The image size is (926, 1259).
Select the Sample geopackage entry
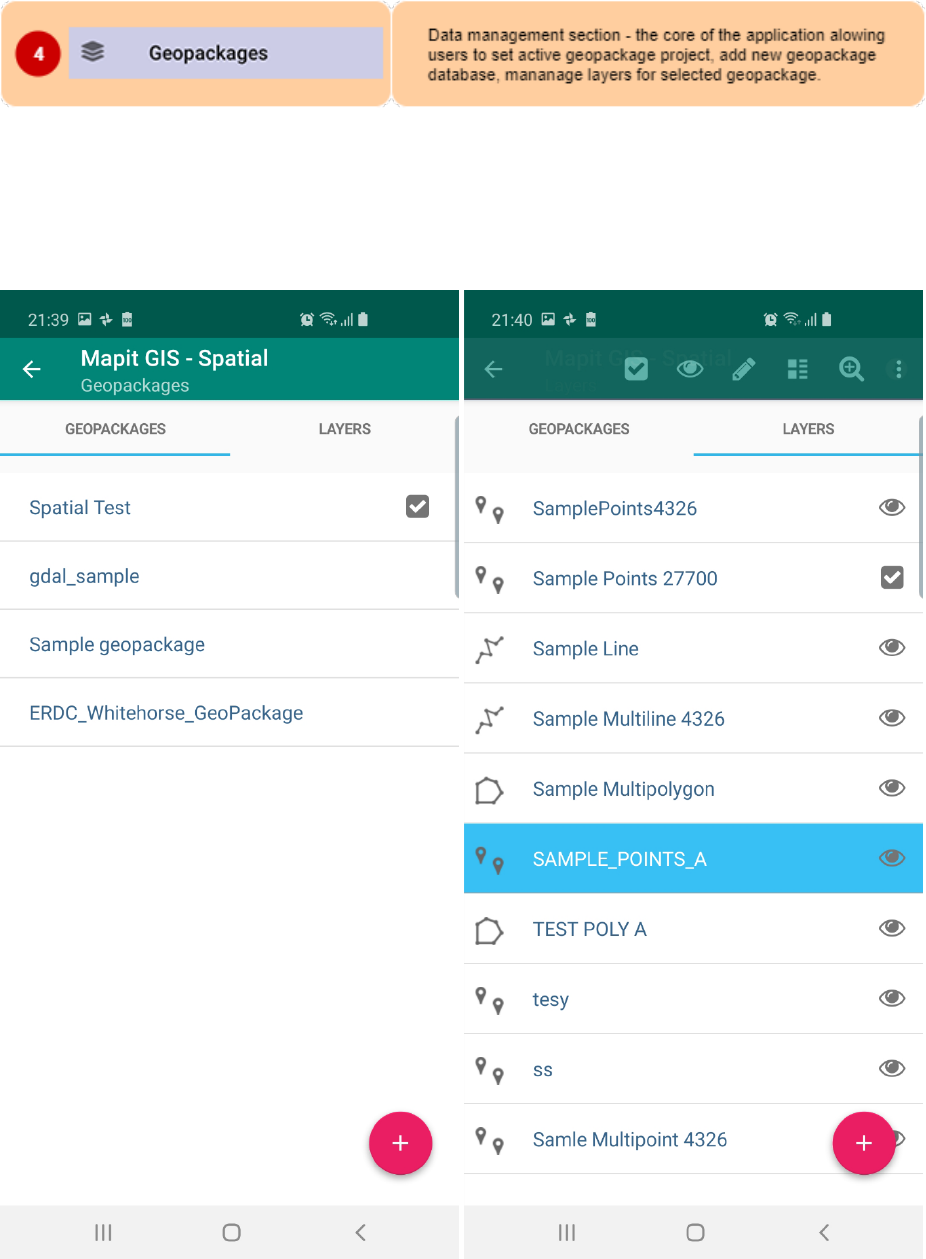(117, 645)
